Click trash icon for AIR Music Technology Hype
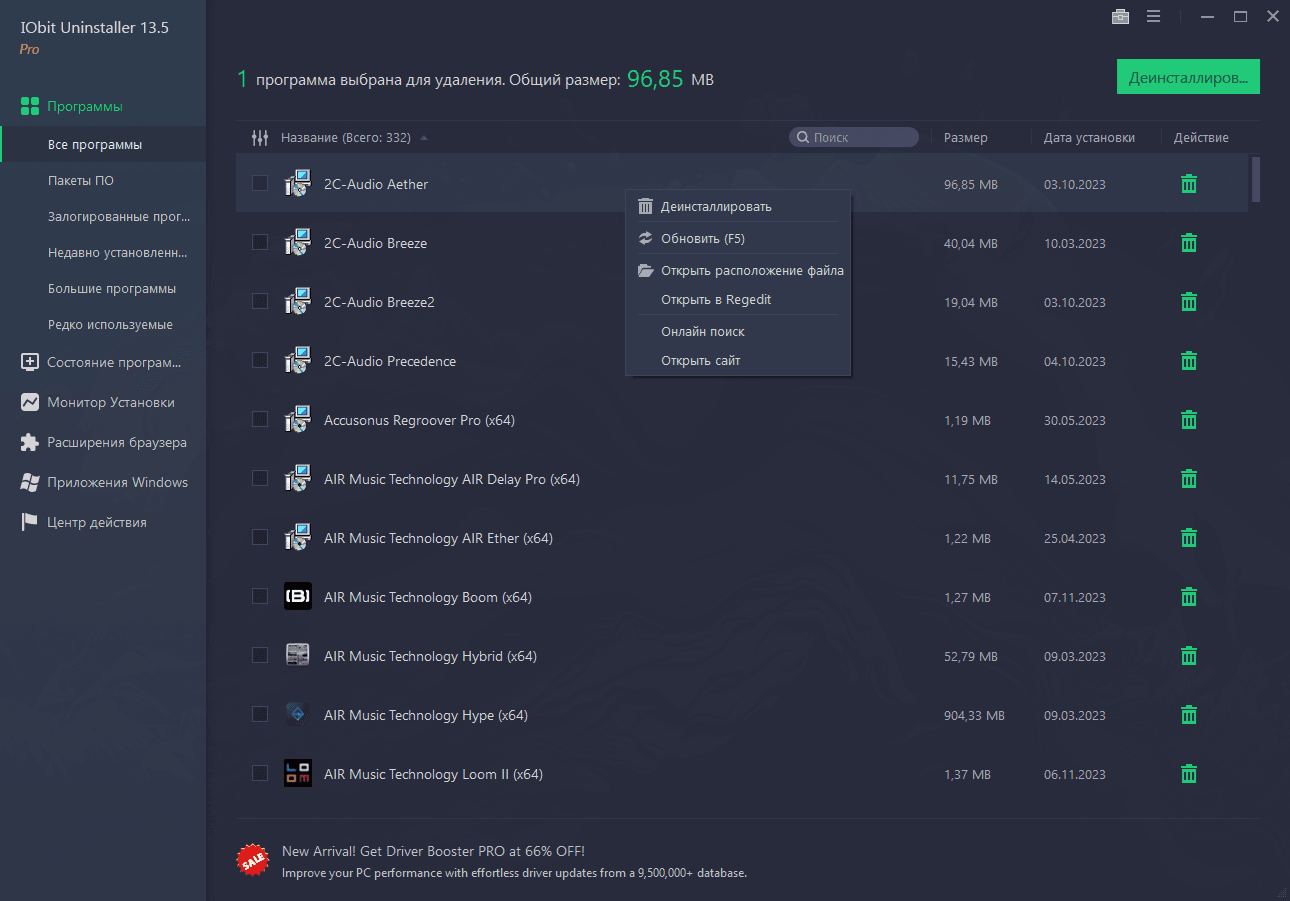 [1188, 715]
